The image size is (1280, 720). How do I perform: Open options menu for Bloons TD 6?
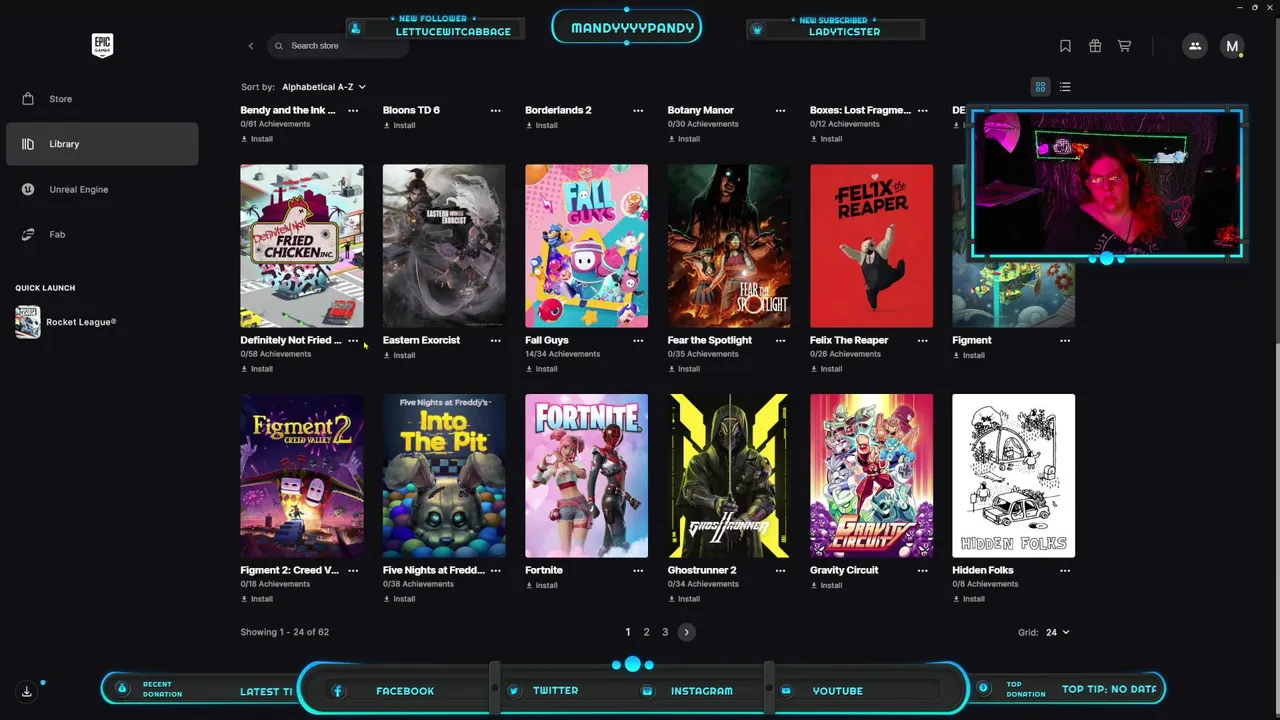click(x=495, y=110)
